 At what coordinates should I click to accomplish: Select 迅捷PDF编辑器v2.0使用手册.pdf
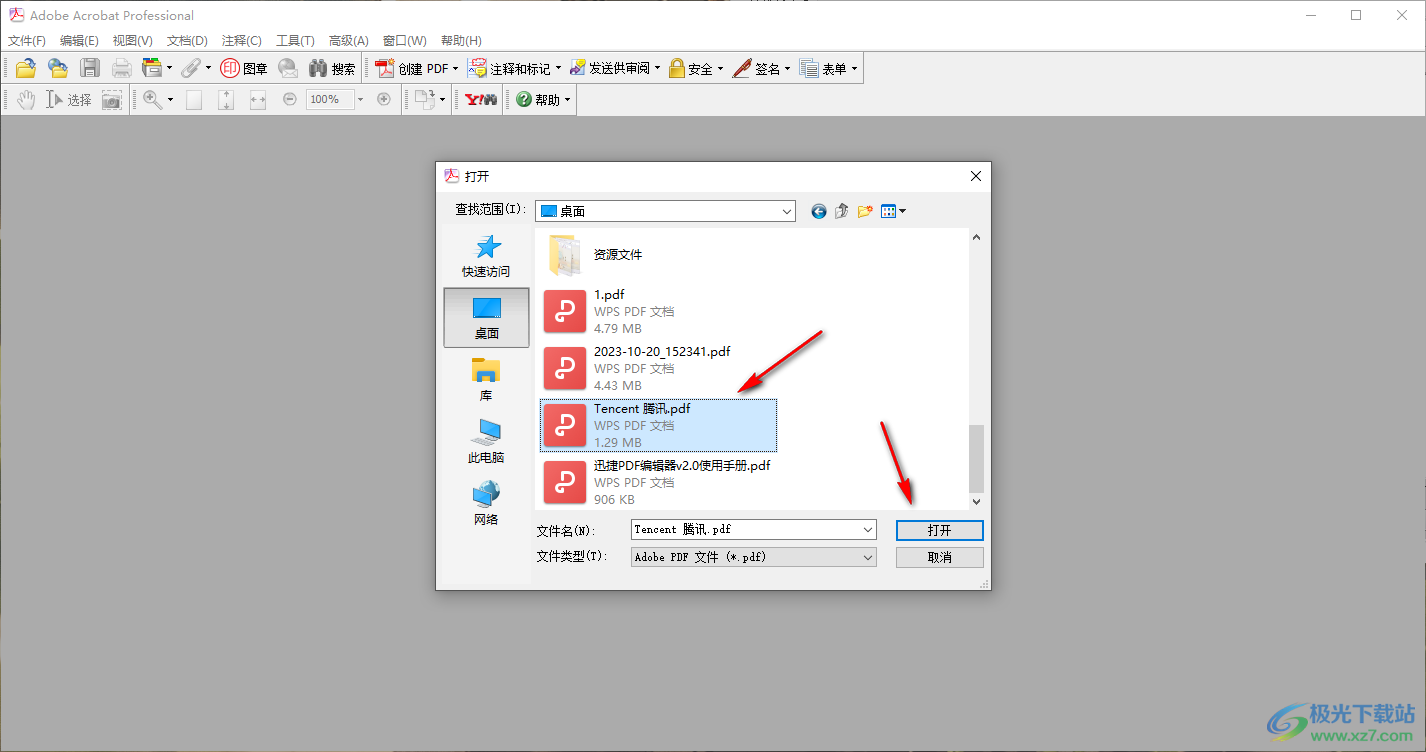click(x=657, y=482)
